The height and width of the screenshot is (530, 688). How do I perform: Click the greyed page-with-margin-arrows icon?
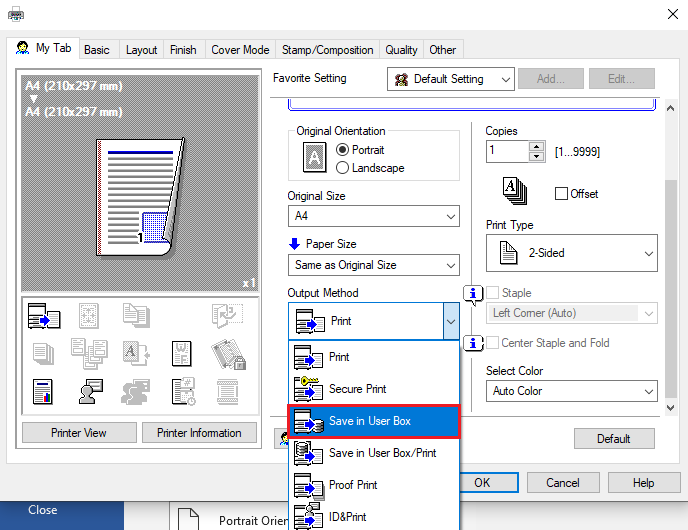[x=89, y=315]
